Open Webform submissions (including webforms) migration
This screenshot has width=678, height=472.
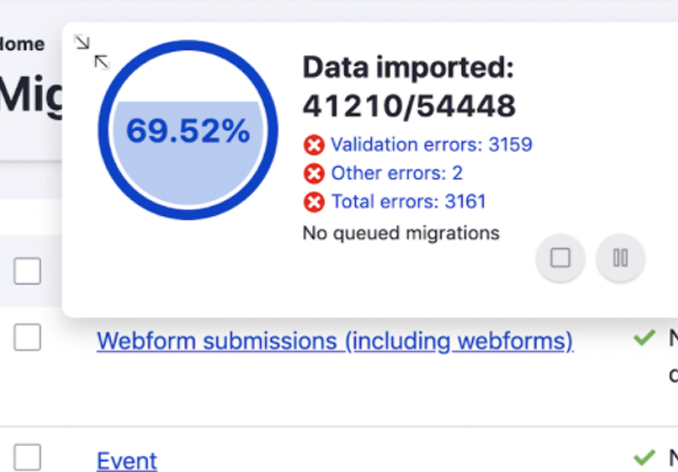(x=334, y=341)
